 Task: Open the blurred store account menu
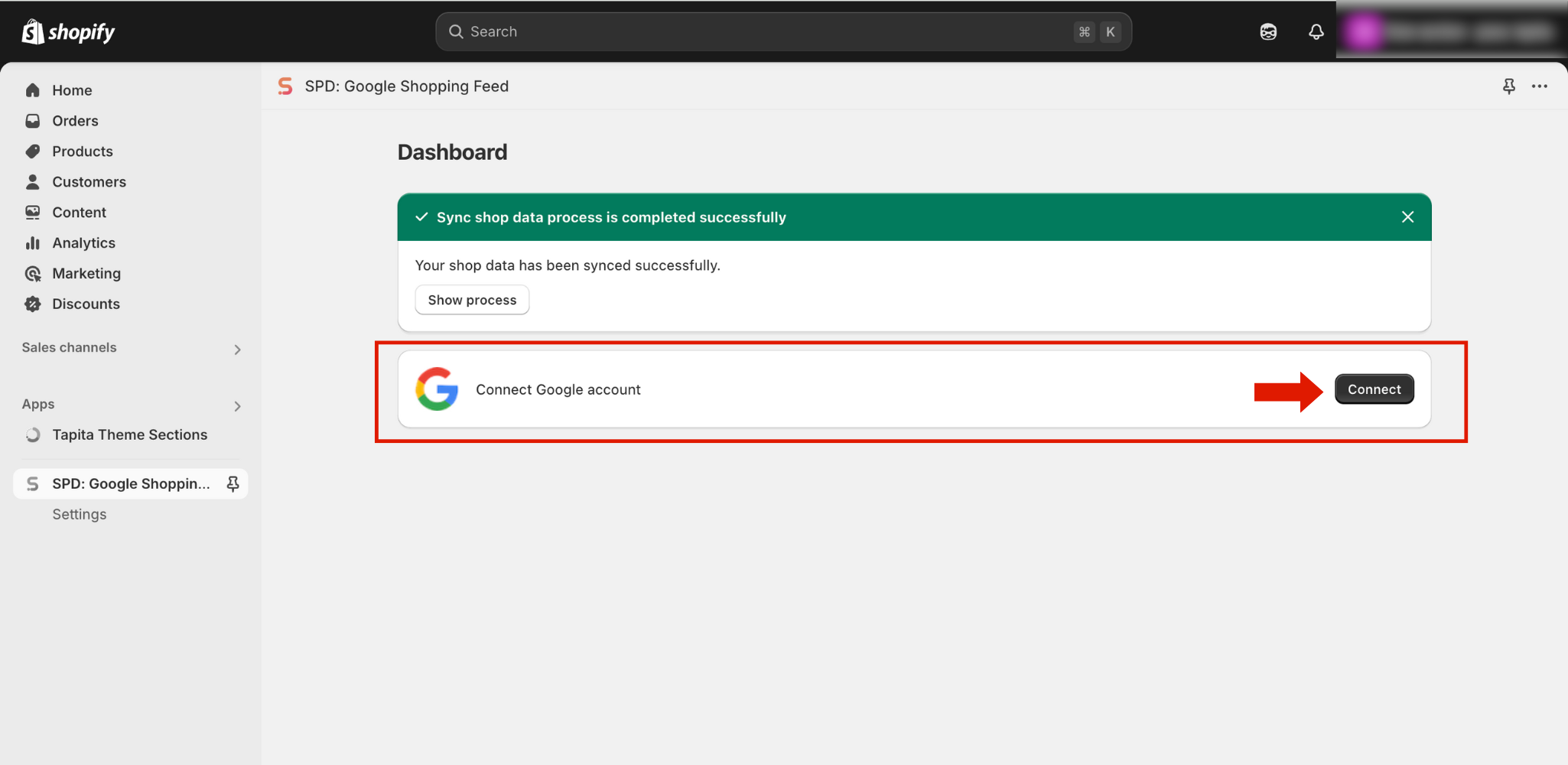[x=1451, y=31]
